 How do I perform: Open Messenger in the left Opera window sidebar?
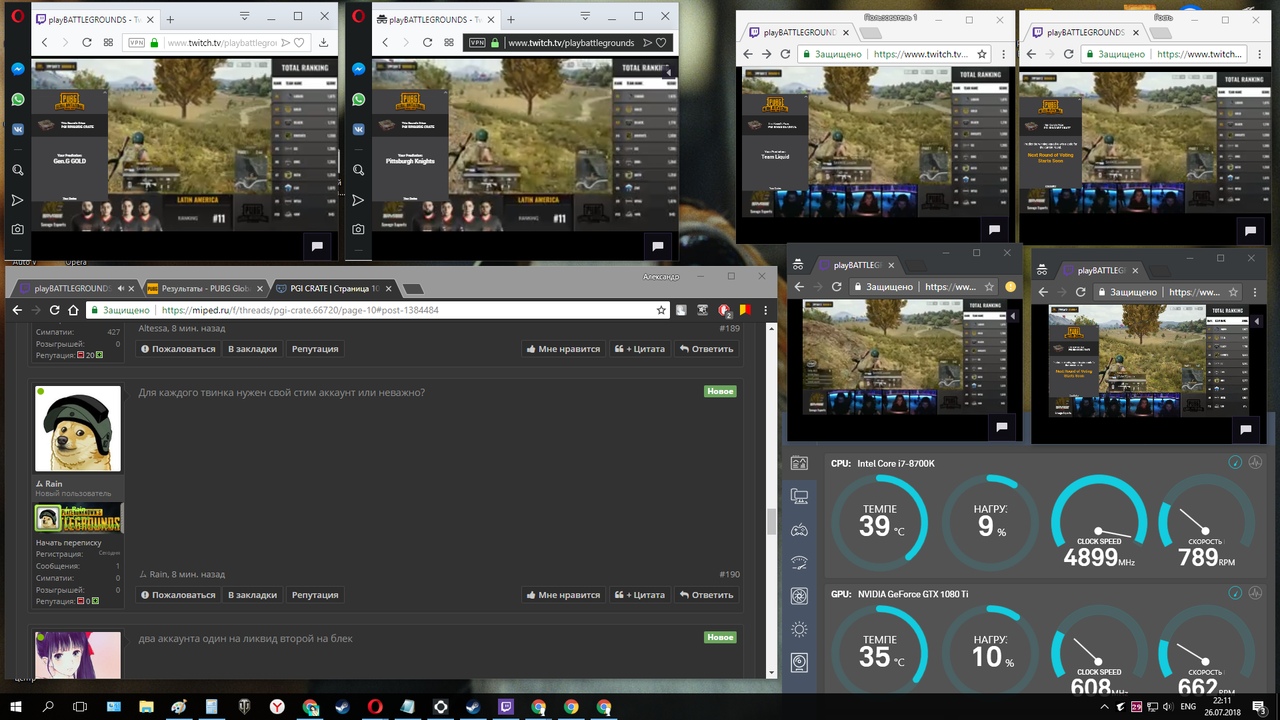pos(18,69)
